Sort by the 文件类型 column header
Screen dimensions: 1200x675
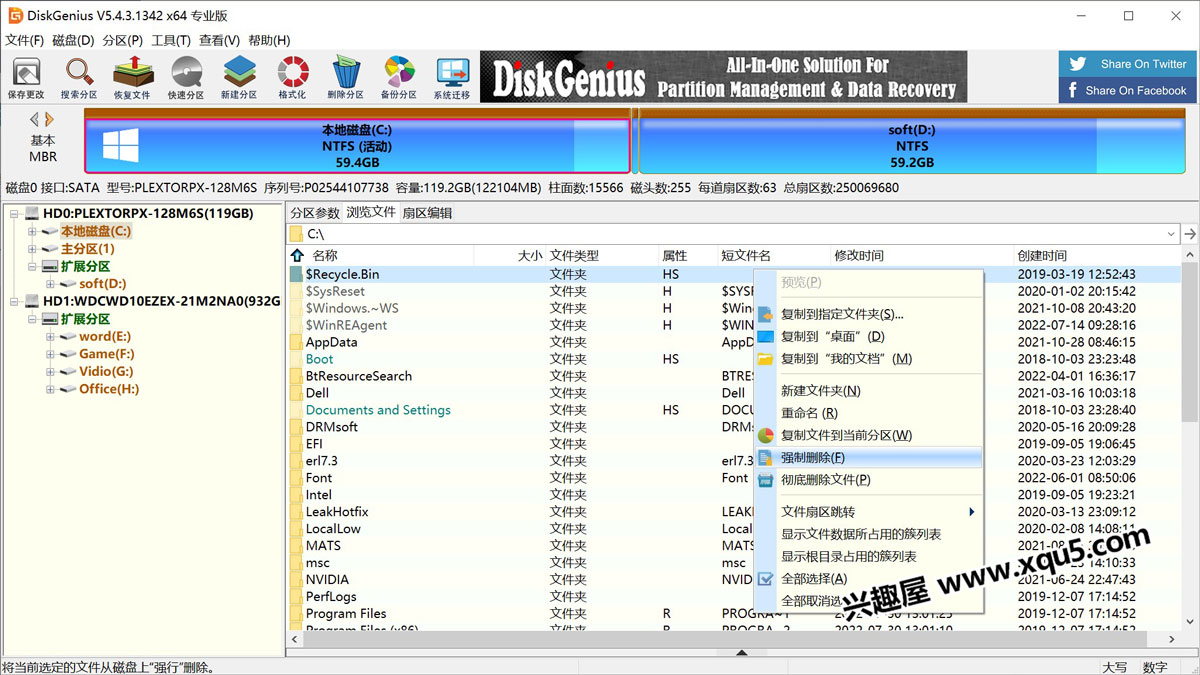point(574,256)
